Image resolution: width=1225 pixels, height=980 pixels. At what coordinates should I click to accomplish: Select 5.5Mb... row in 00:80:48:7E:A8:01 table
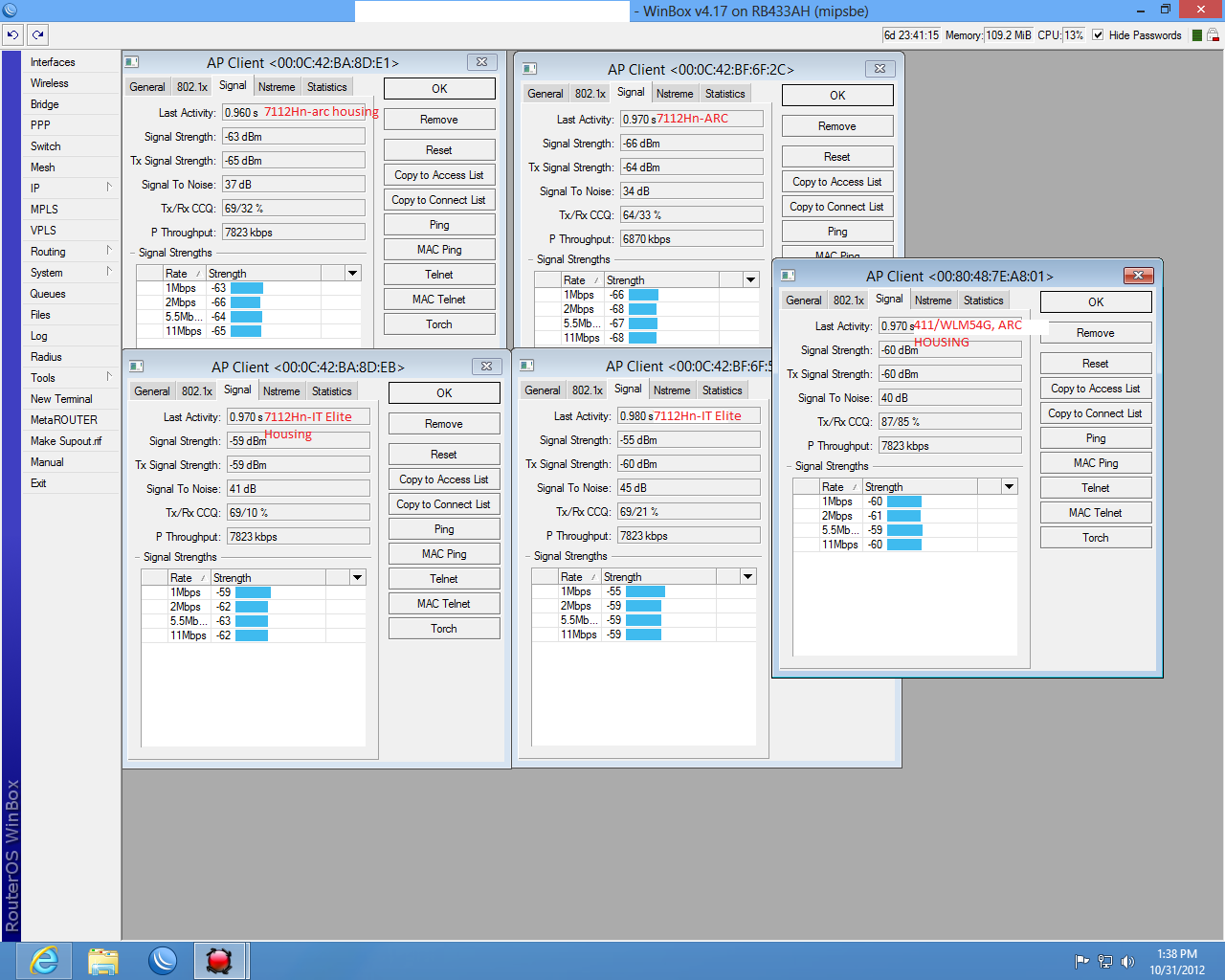(x=905, y=530)
